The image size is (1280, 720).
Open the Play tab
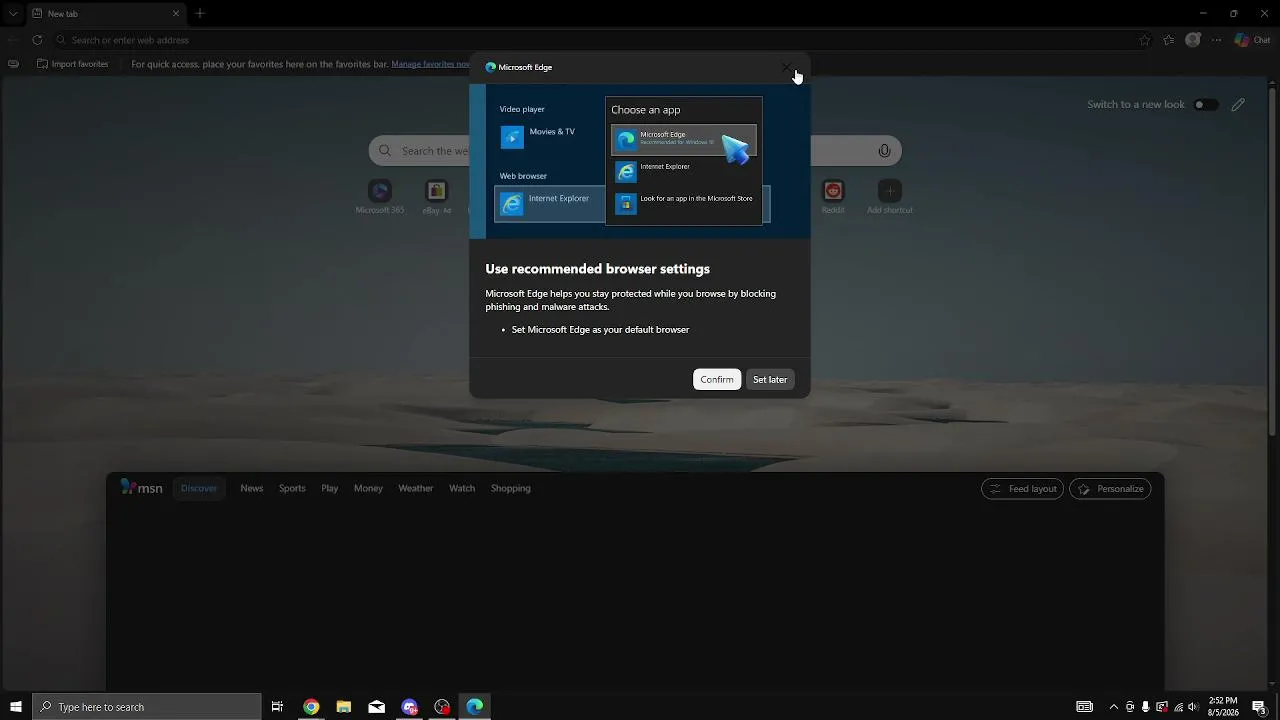[x=330, y=488]
